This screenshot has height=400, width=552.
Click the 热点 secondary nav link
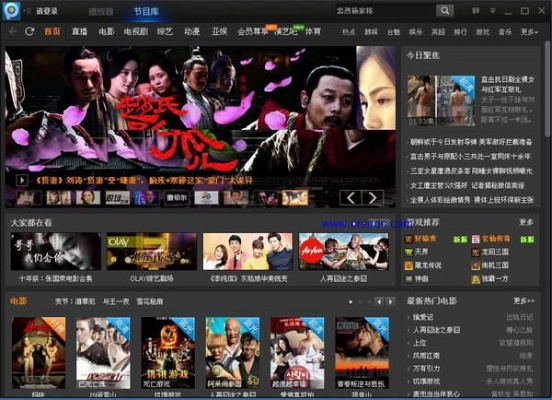(x=349, y=32)
